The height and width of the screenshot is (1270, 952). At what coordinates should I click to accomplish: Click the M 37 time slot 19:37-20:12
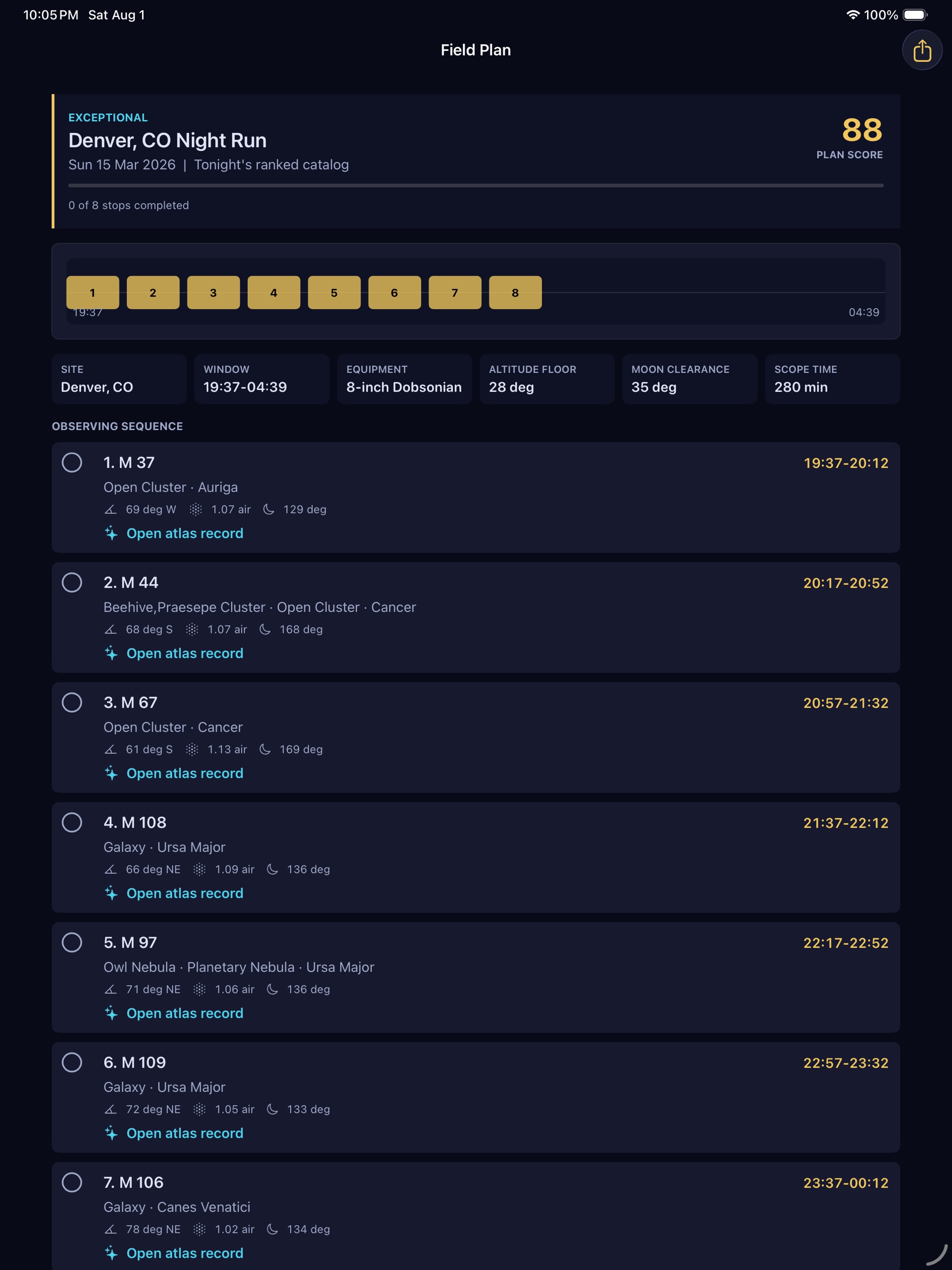tap(846, 463)
